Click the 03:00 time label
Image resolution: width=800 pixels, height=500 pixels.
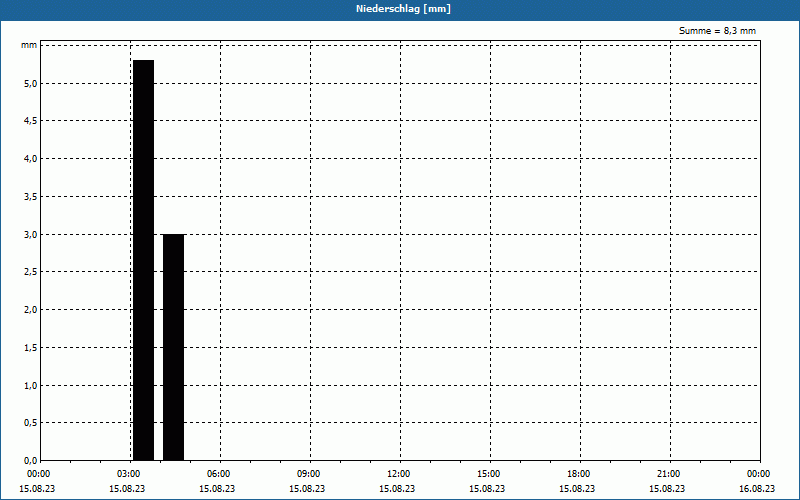[x=129, y=474]
